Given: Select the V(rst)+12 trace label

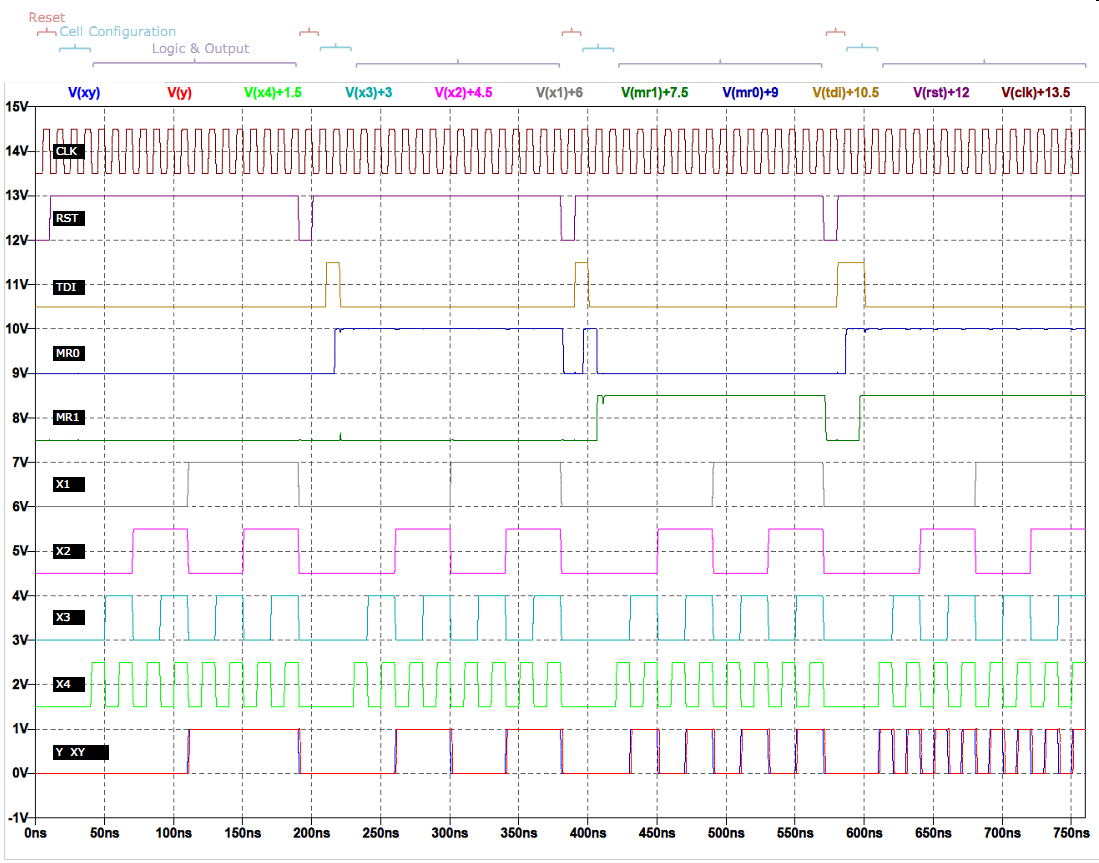Looking at the screenshot, I should 941,92.
